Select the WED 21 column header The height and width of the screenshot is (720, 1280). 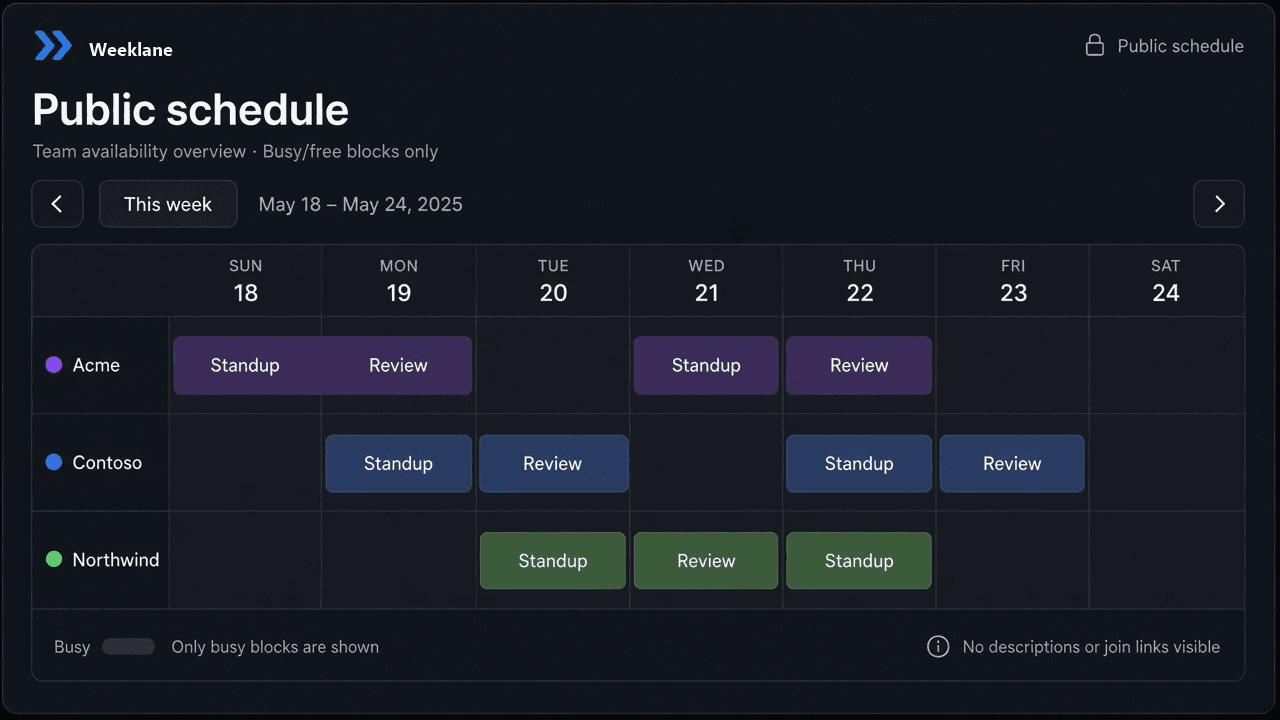(706, 281)
